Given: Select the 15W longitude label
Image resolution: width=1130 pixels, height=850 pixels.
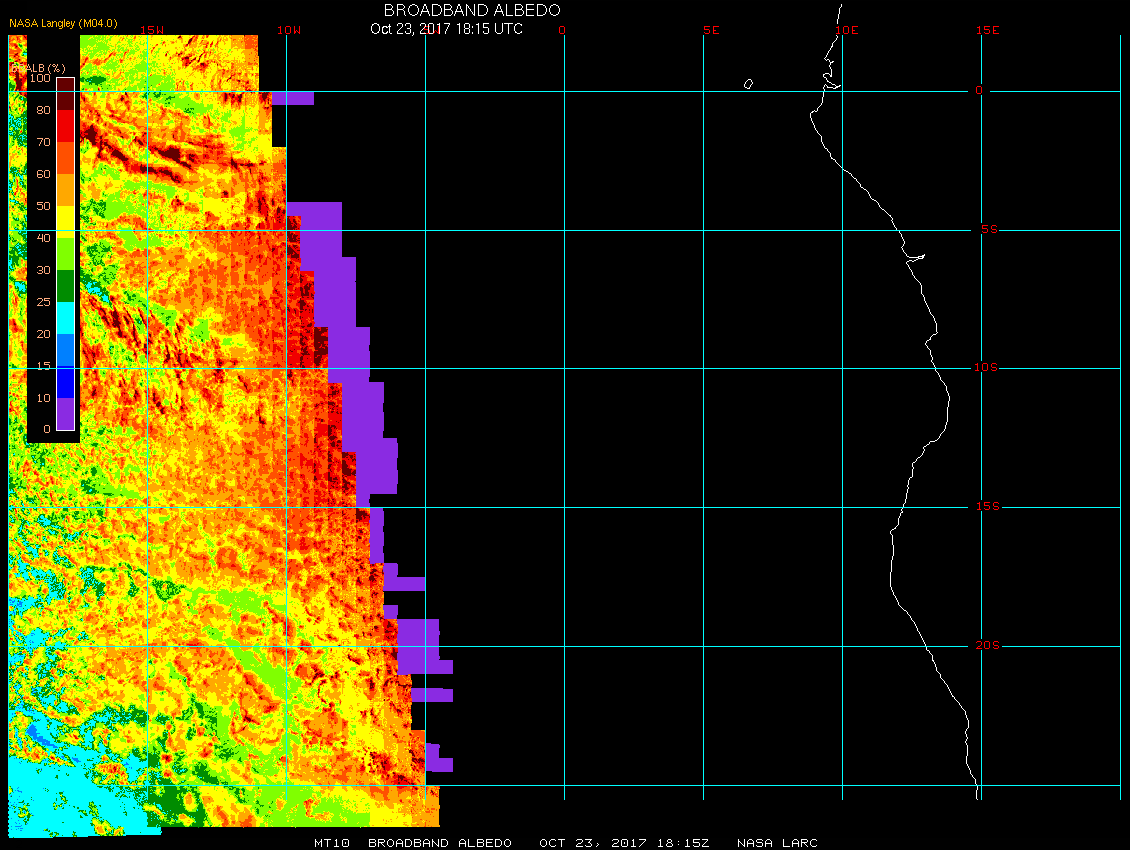Looking at the screenshot, I should click(151, 30).
